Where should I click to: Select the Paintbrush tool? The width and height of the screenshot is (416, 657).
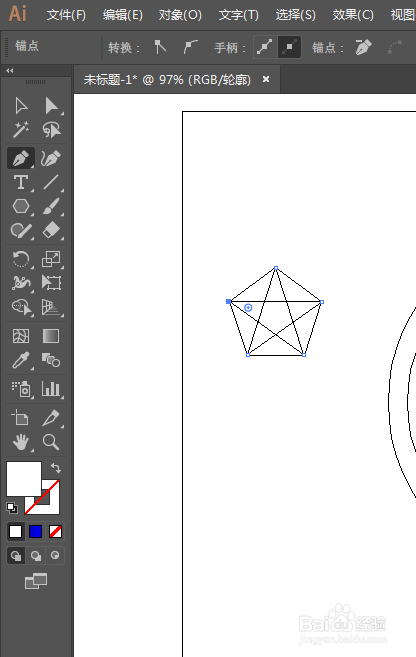[x=51, y=206]
